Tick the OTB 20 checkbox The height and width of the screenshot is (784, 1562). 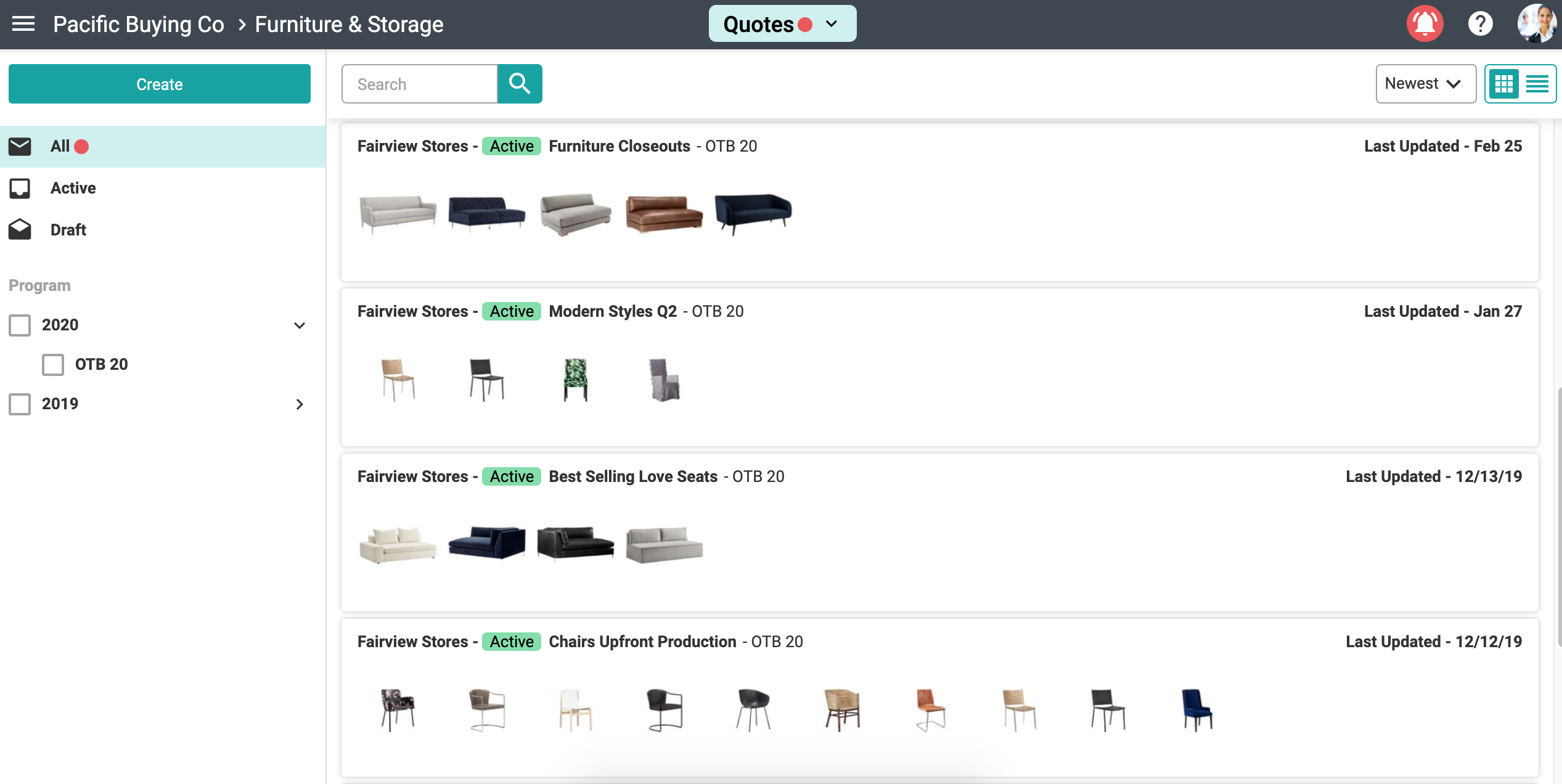click(53, 364)
